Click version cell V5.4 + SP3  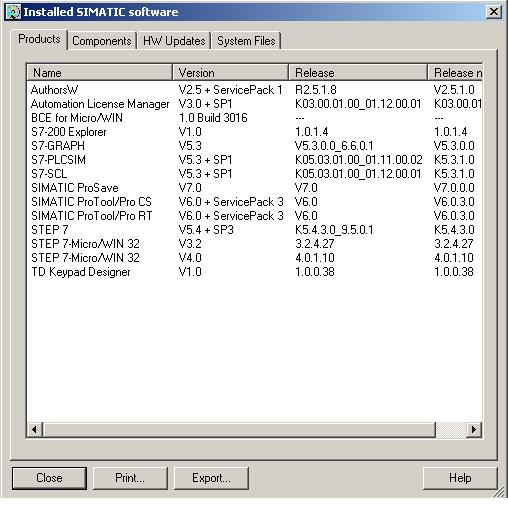click(206, 230)
